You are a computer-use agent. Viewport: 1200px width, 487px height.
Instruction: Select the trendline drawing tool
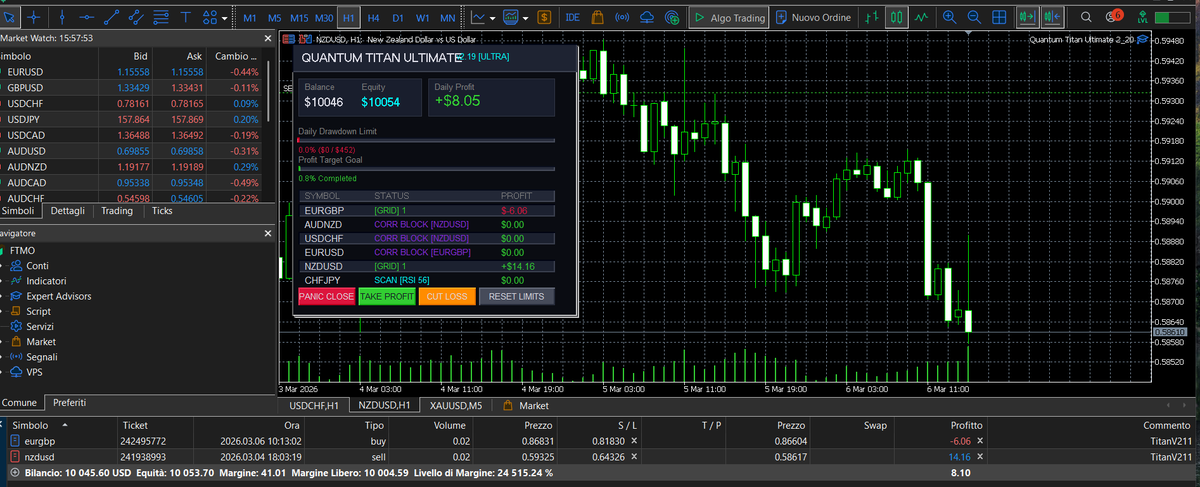pos(112,17)
